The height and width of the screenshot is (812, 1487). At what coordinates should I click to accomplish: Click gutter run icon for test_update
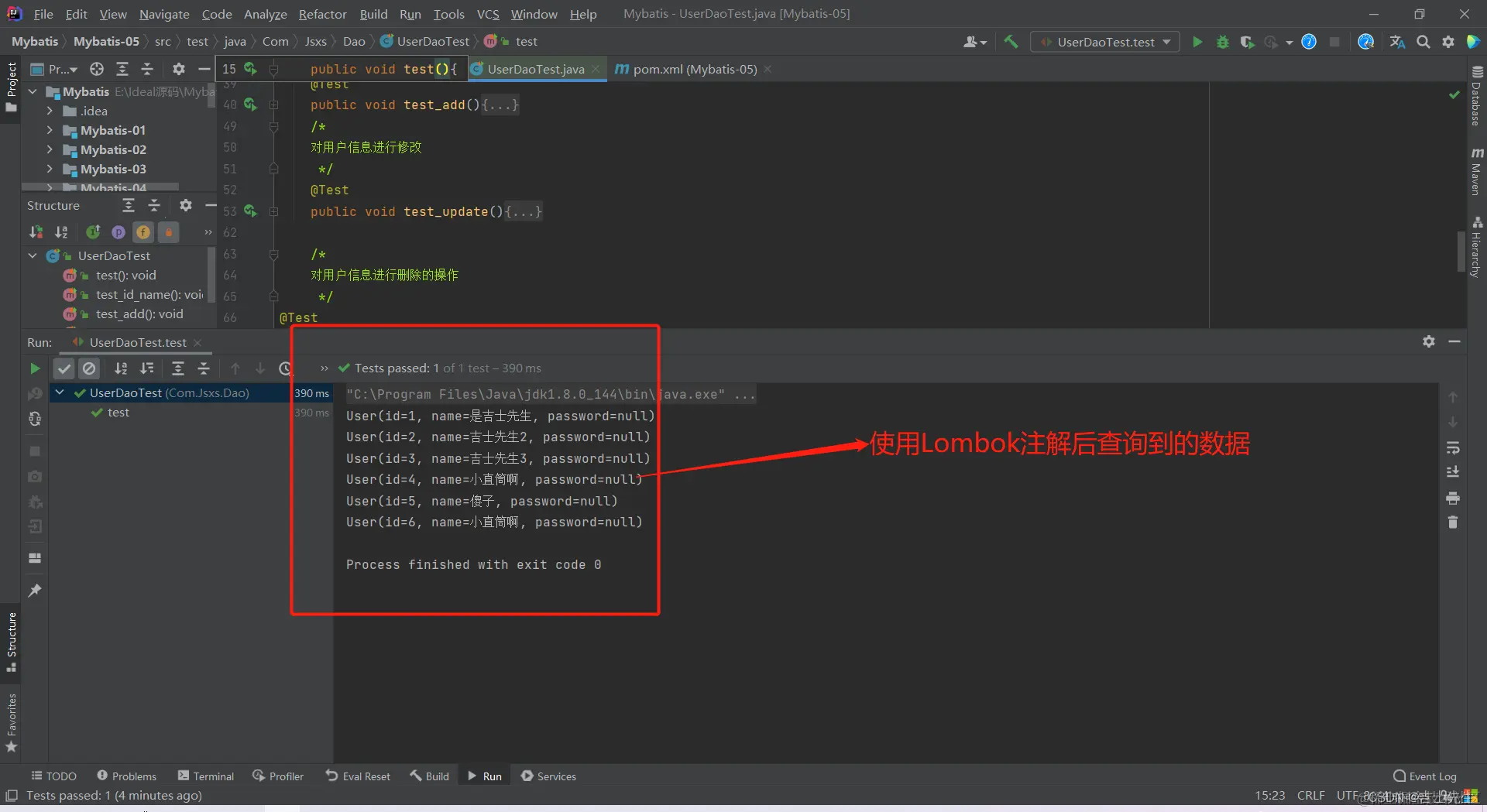[x=250, y=211]
